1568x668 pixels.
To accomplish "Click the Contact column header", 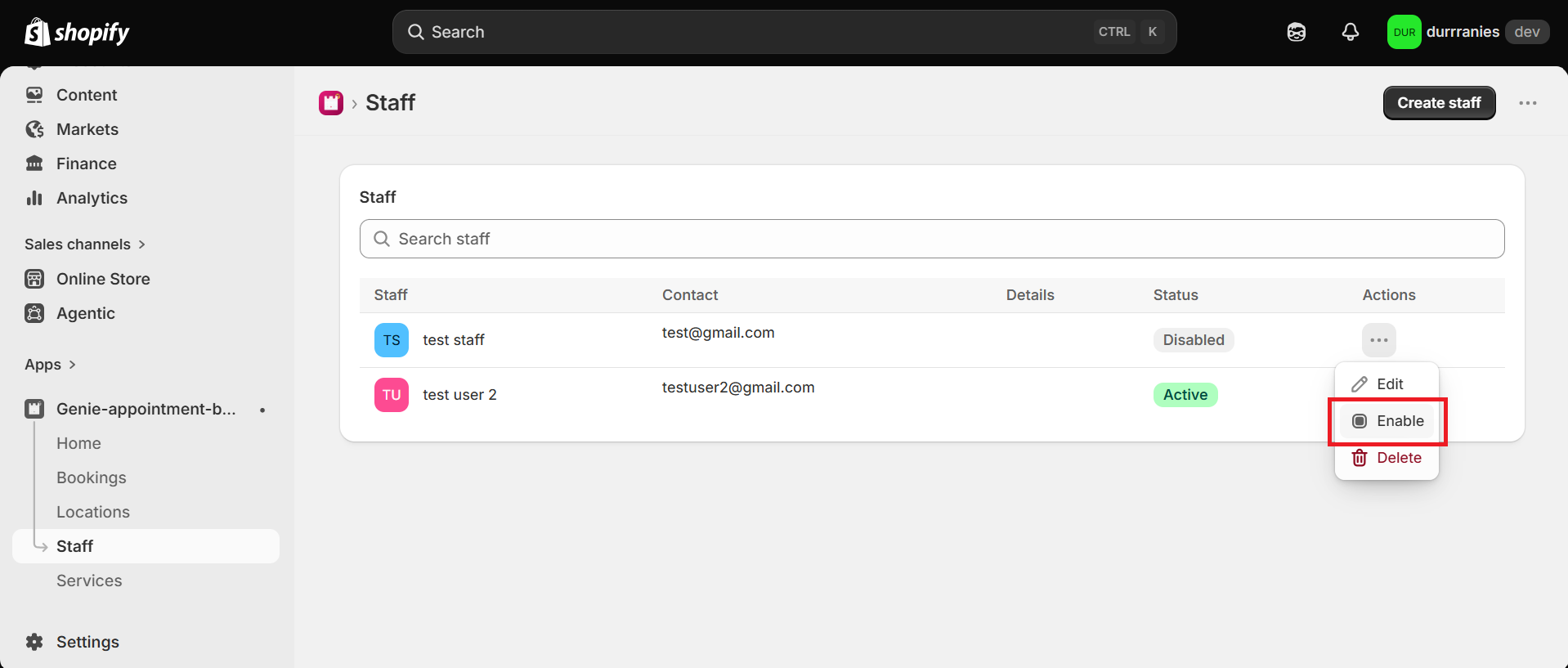I will tap(690, 295).
